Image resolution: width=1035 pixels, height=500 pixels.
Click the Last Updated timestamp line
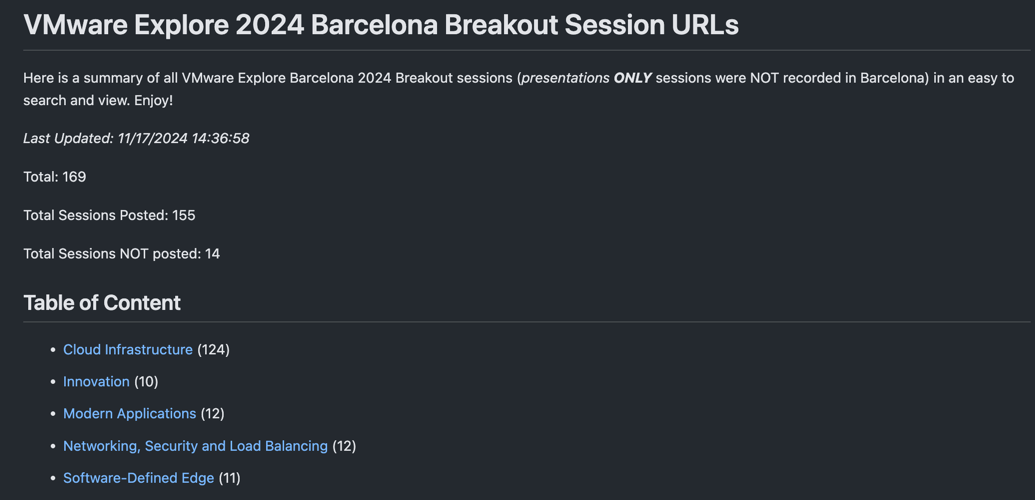(x=136, y=139)
